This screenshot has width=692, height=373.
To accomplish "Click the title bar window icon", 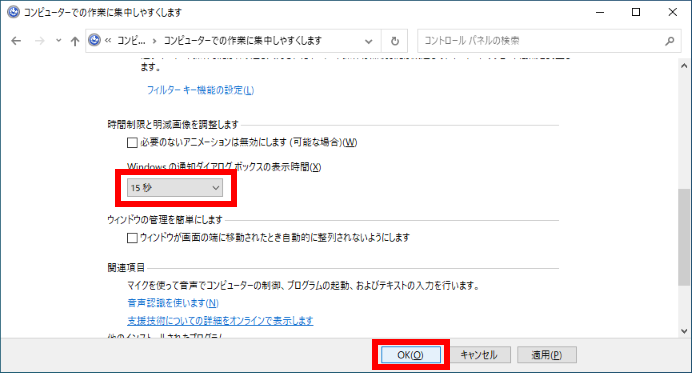I will tap(13, 12).
